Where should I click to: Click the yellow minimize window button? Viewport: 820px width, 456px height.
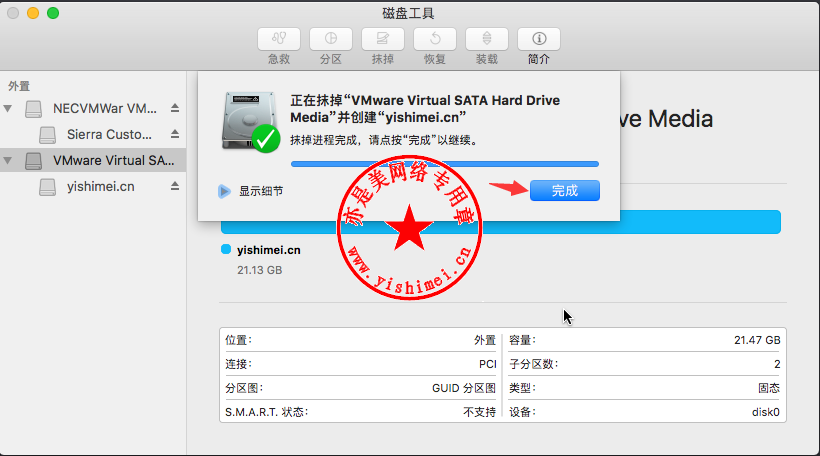[33, 13]
